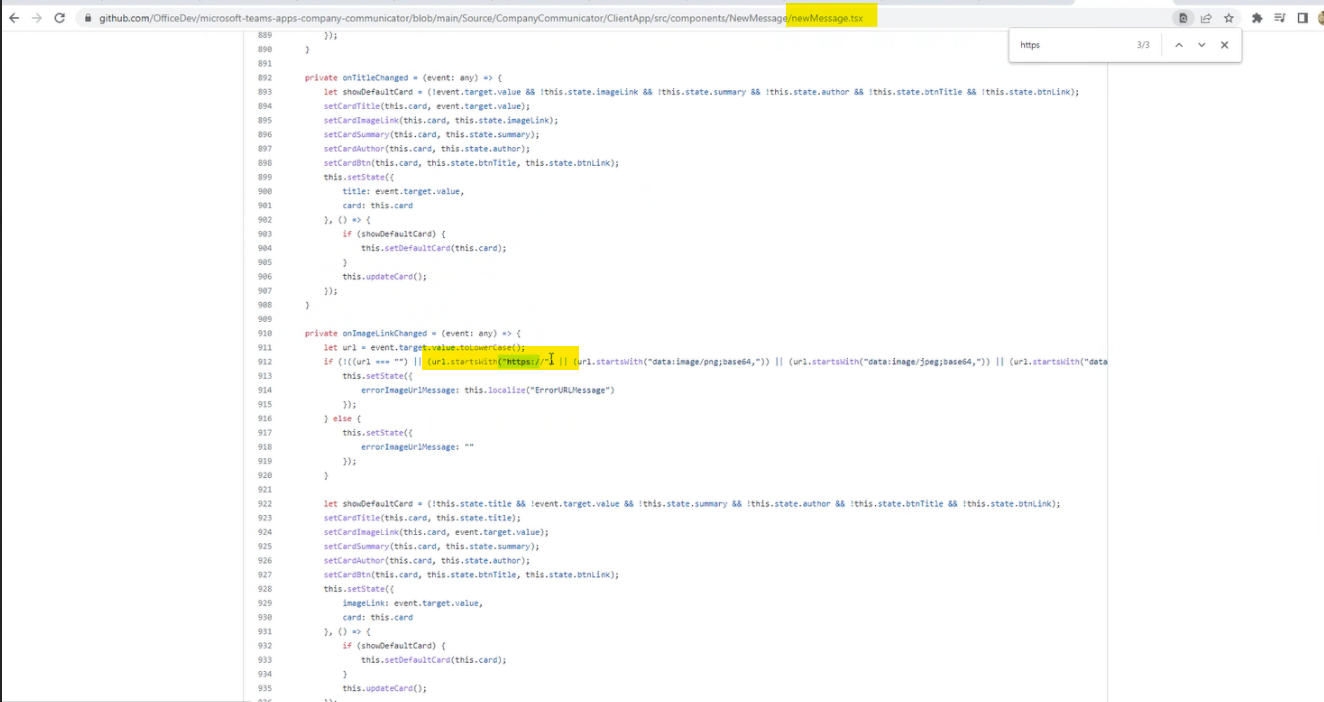Viewport: 1324px width, 702px height.
Task: Reload the GitHub page
Action: 60,17
